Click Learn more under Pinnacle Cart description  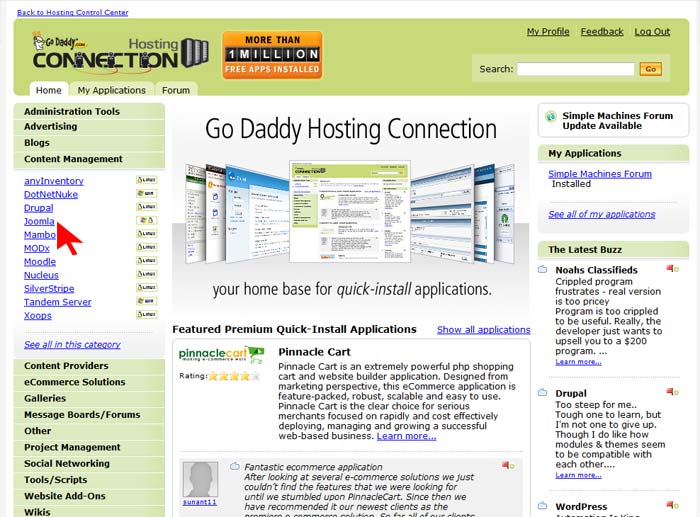pyautogui.click(x=406, y=436)
